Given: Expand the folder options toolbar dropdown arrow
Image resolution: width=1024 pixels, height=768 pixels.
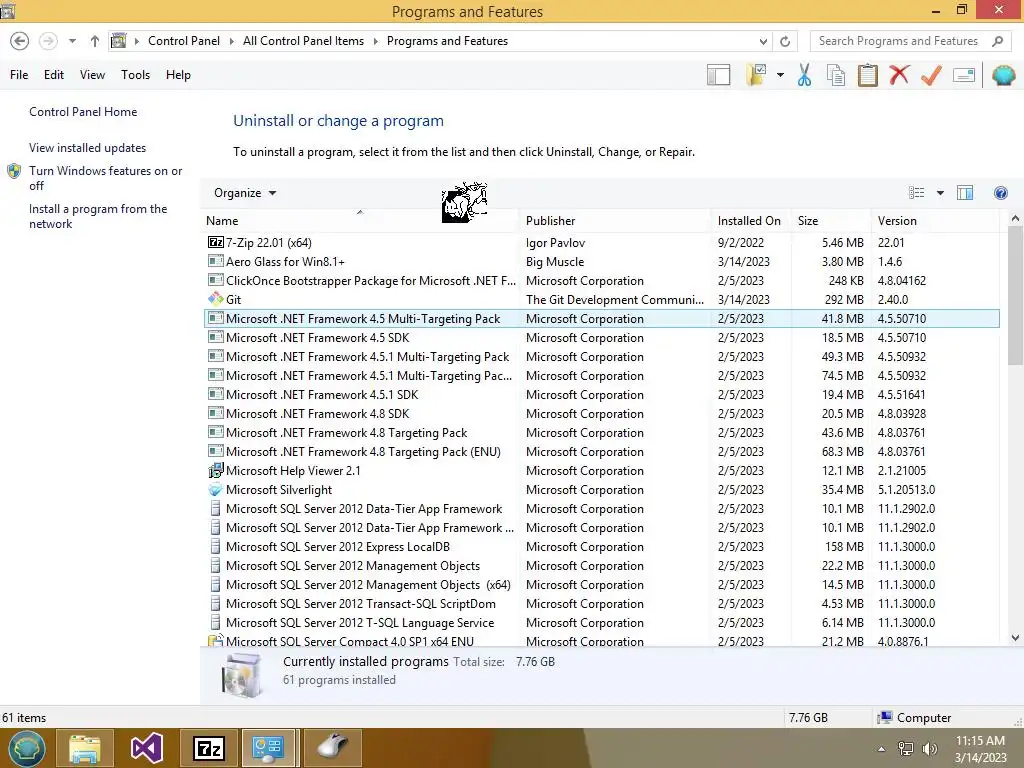Looking at the screenshot, I should (x=780, y=75).
